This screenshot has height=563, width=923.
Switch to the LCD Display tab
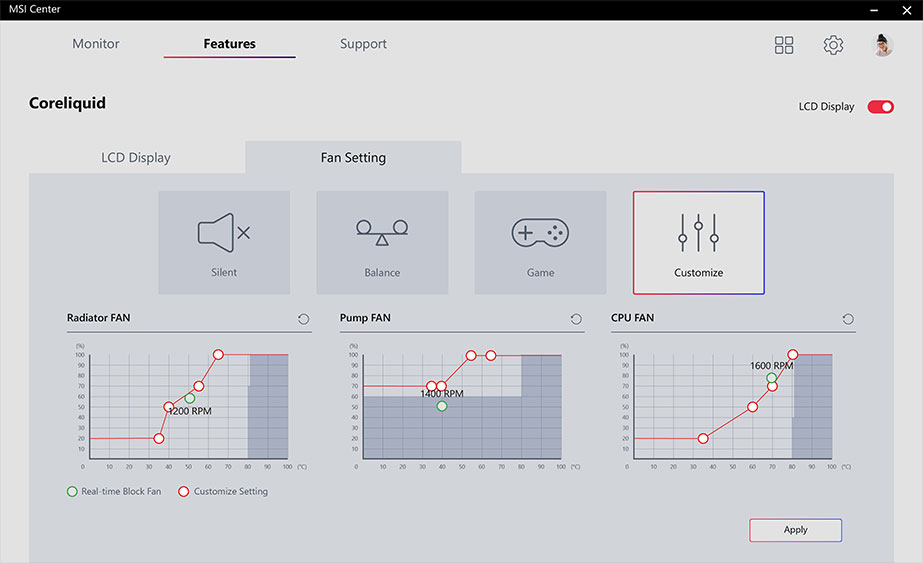pos(136,158)
